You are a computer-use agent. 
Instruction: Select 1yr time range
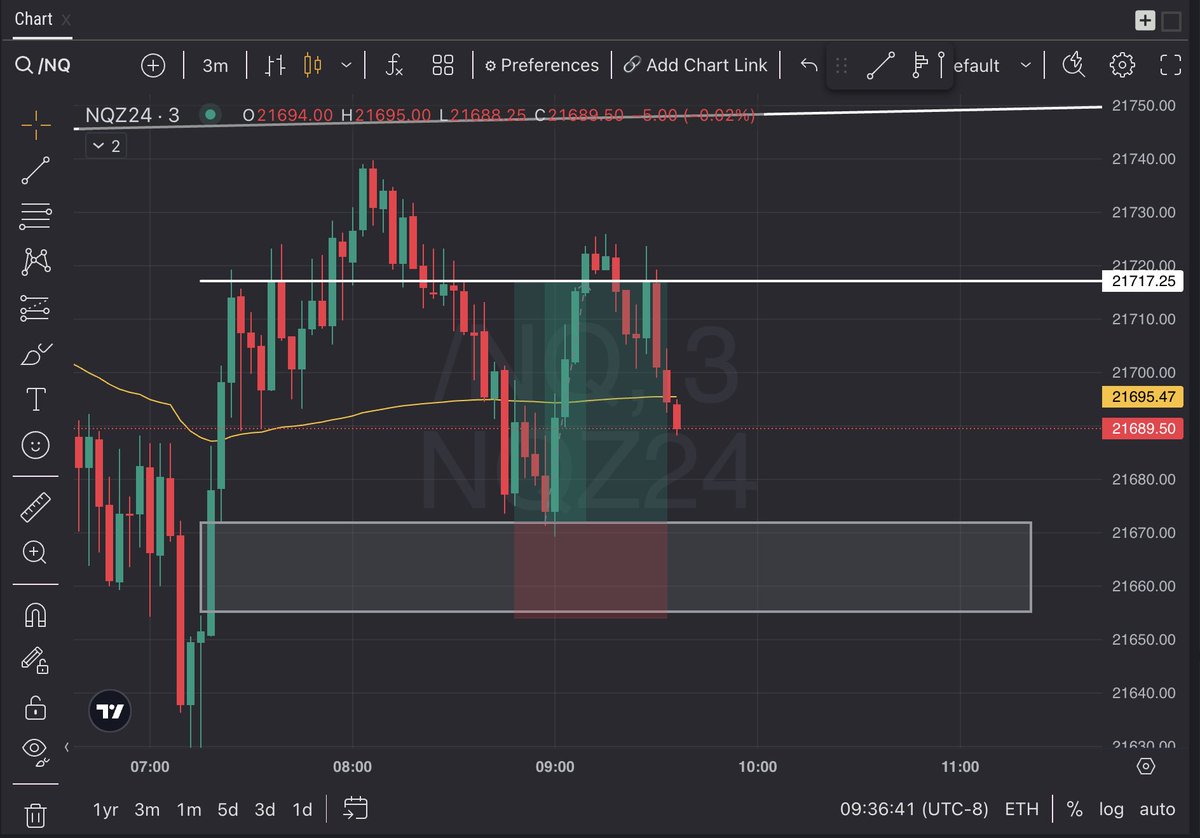pos(106,809)
